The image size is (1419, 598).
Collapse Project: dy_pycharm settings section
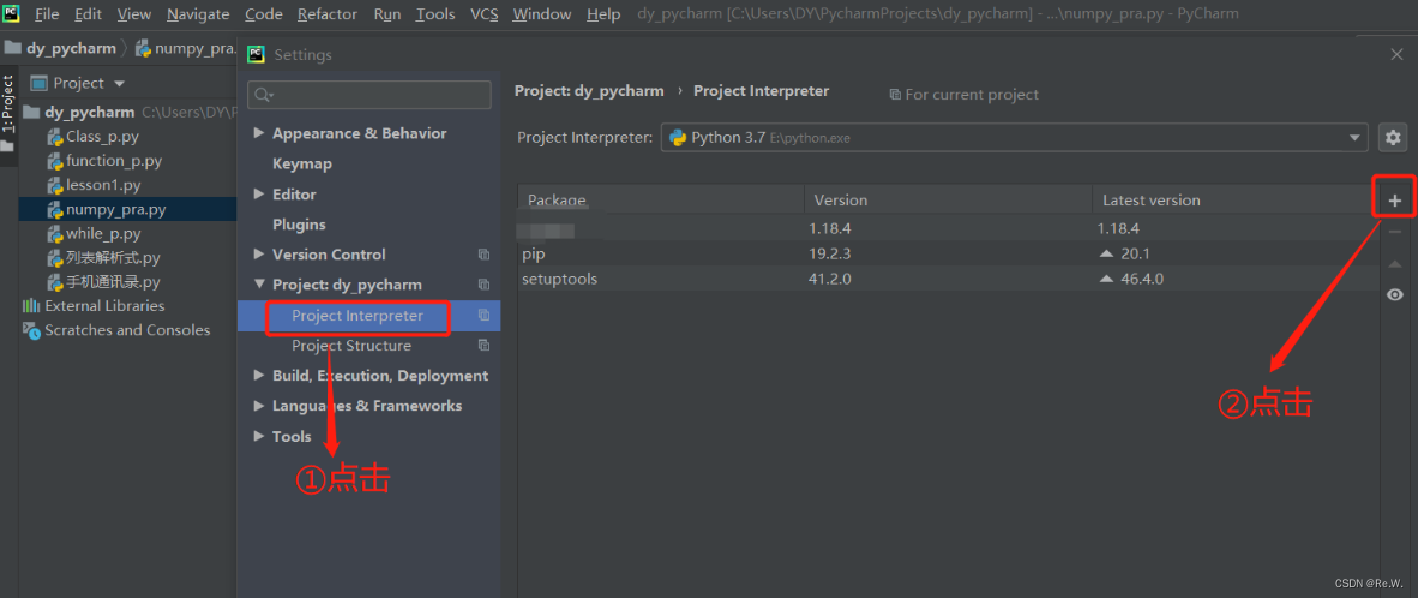click(259, 285)
